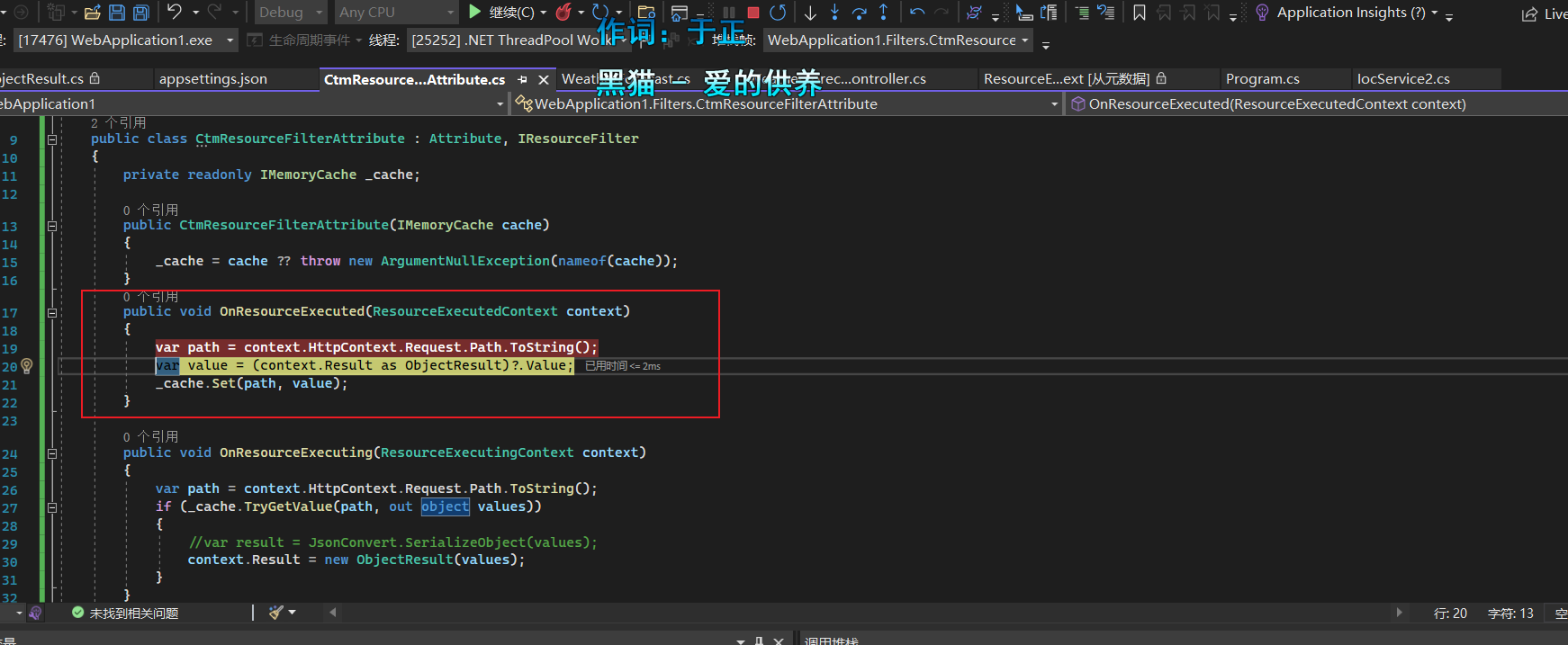Click the restart circular arrow icon

click(778, 12)
